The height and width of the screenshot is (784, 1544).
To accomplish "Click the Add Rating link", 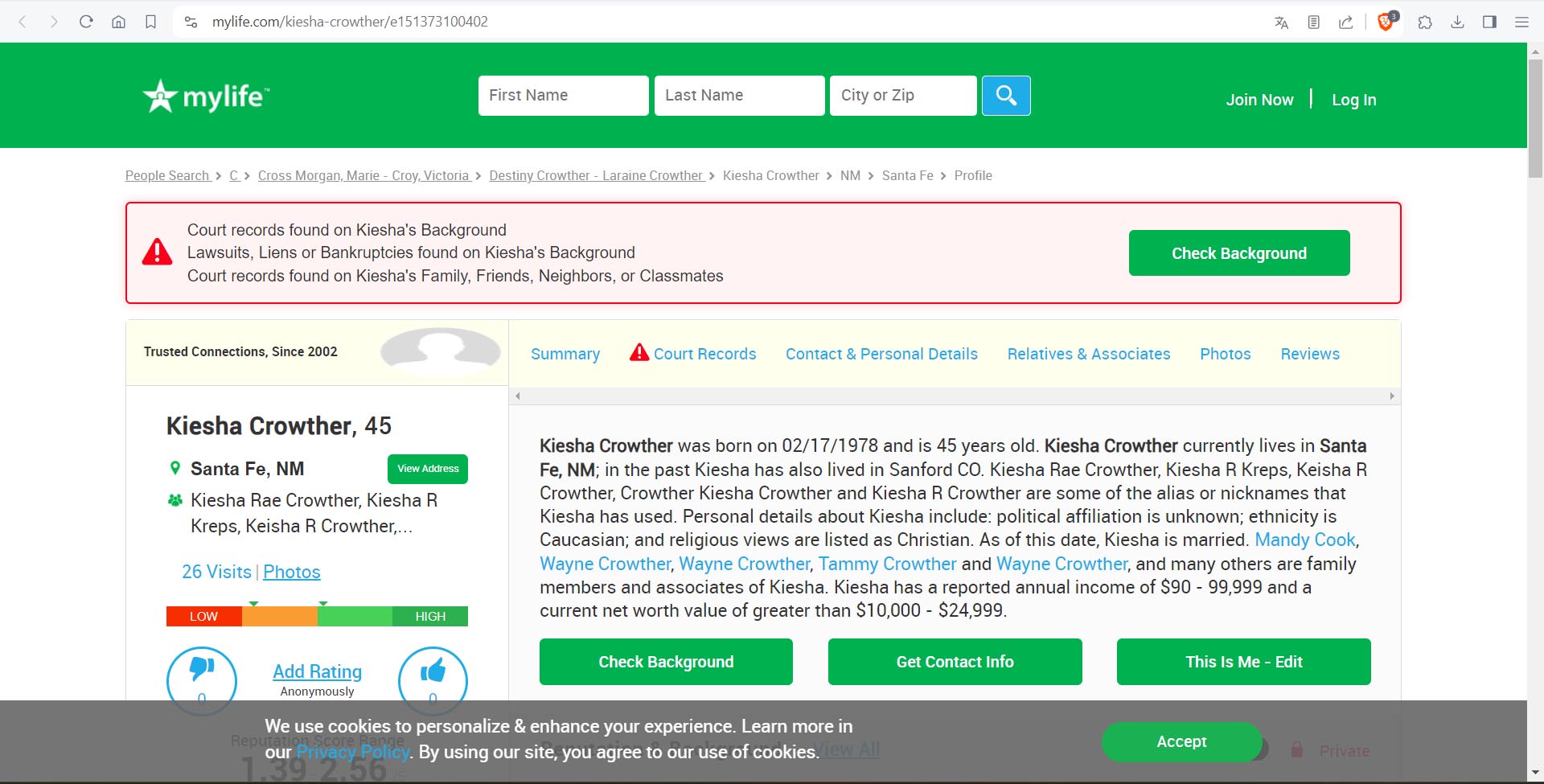I will point(318,671).
